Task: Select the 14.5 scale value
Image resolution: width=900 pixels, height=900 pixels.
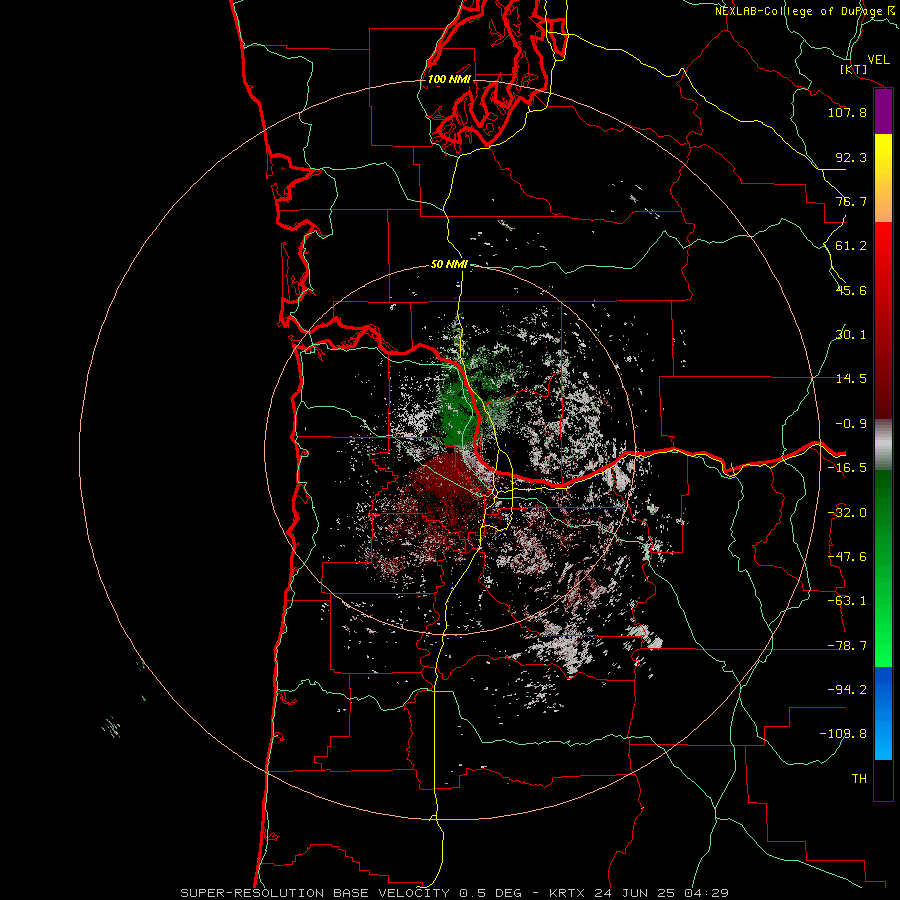Action: click(x=851, y=379)
